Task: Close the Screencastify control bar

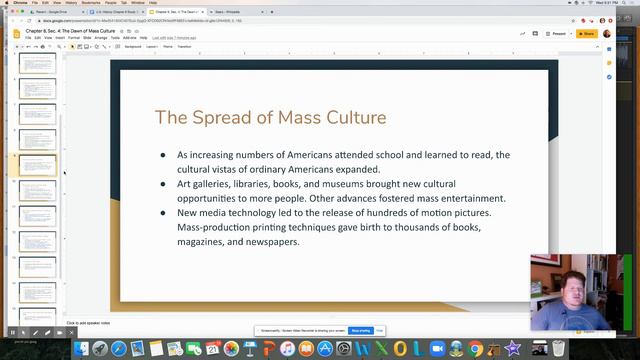Action: 71,333
